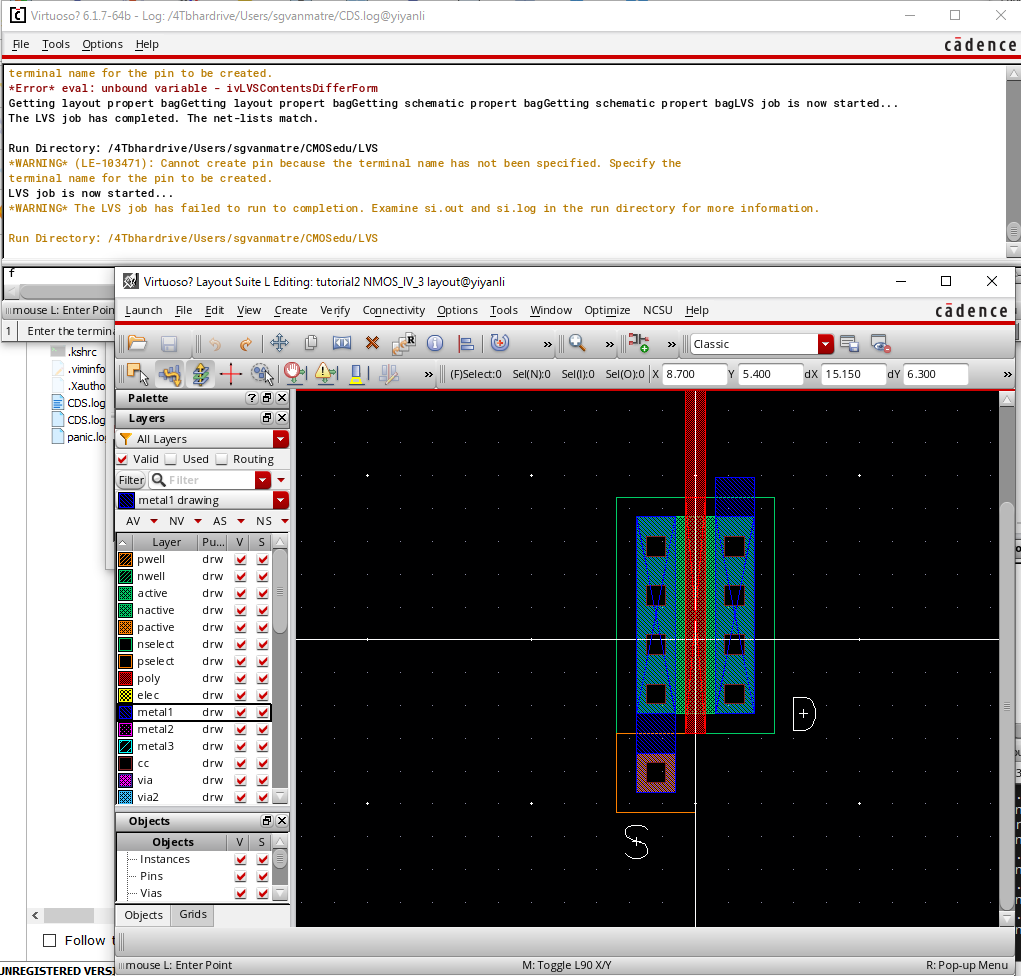Click the red X Delete icon
1021x976 pixels.
(x=372, y=343)
